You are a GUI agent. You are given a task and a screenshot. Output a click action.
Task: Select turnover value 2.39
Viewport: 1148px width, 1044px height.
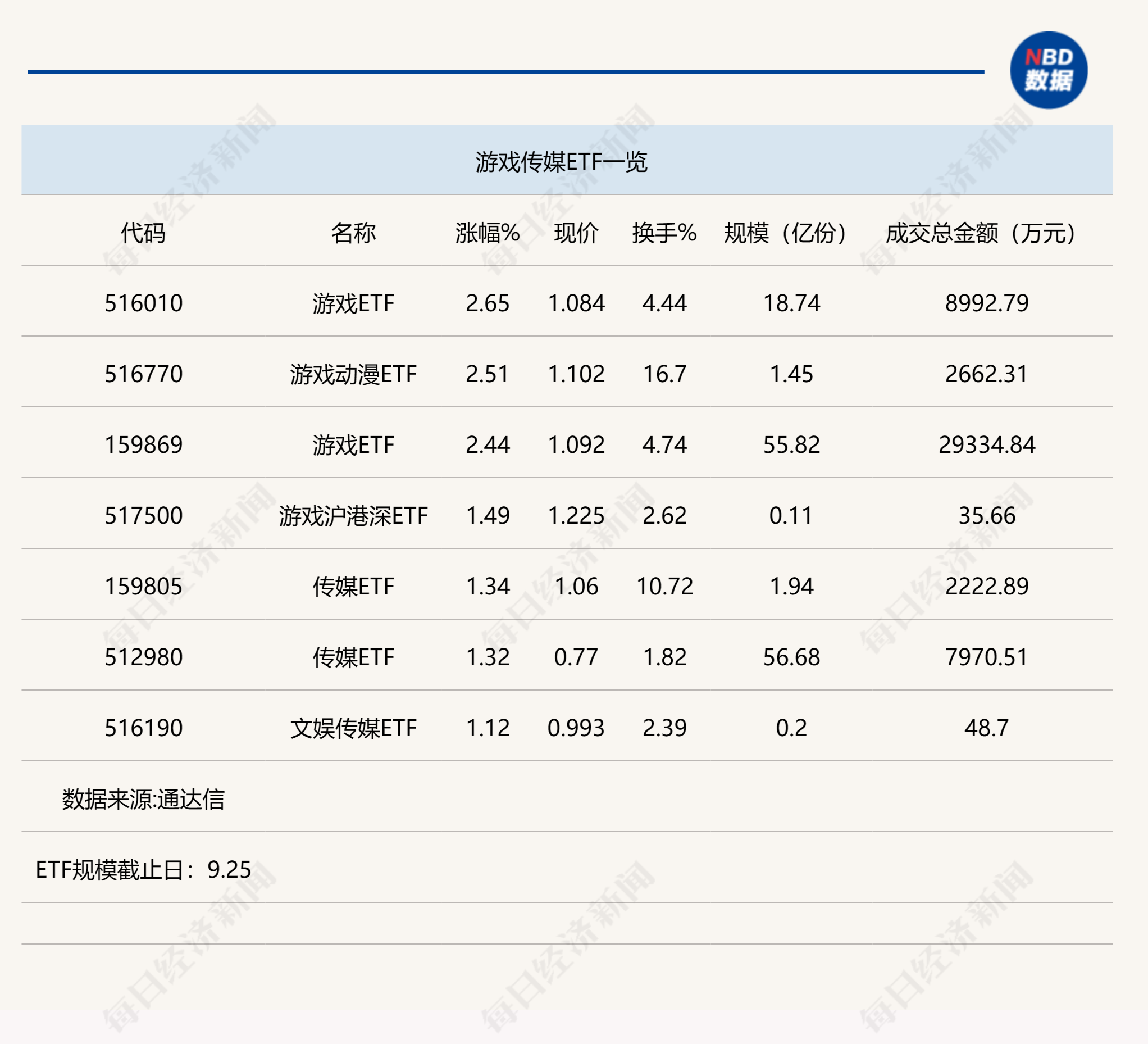tap(664, 728)
